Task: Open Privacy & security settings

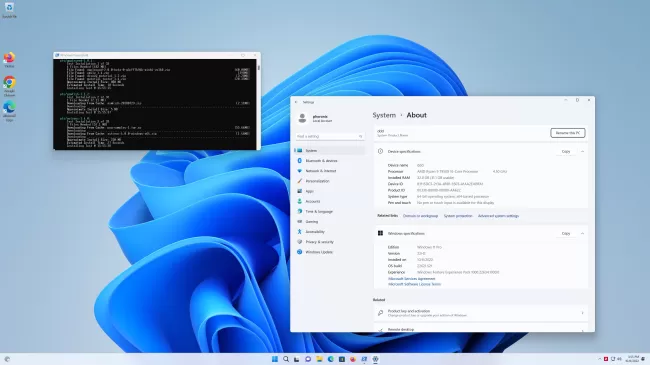Action: (330, 242)
